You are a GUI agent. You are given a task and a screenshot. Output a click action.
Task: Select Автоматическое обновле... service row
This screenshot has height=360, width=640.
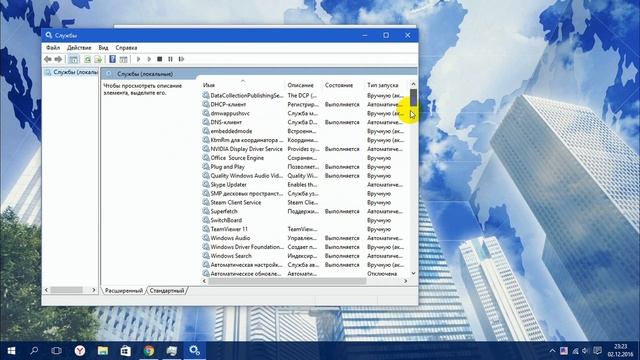click(305, 273)
